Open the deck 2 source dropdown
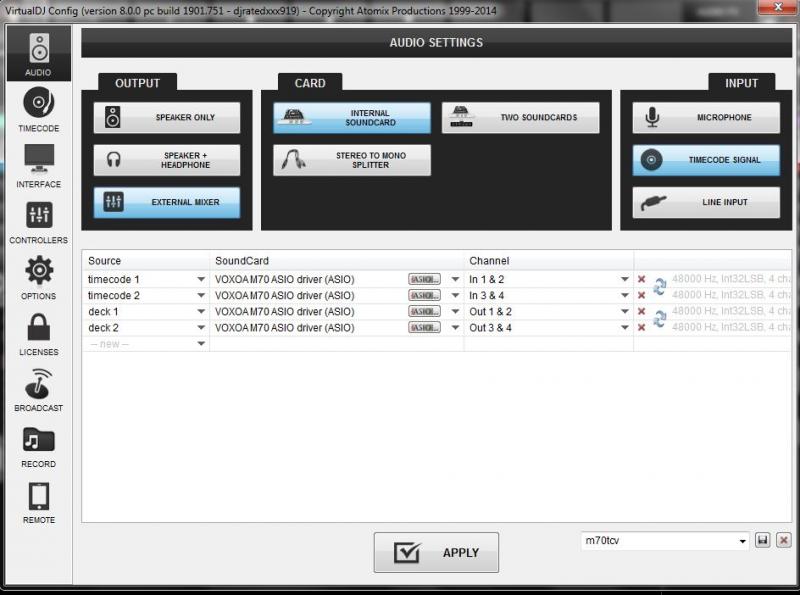 pos(201,328)
